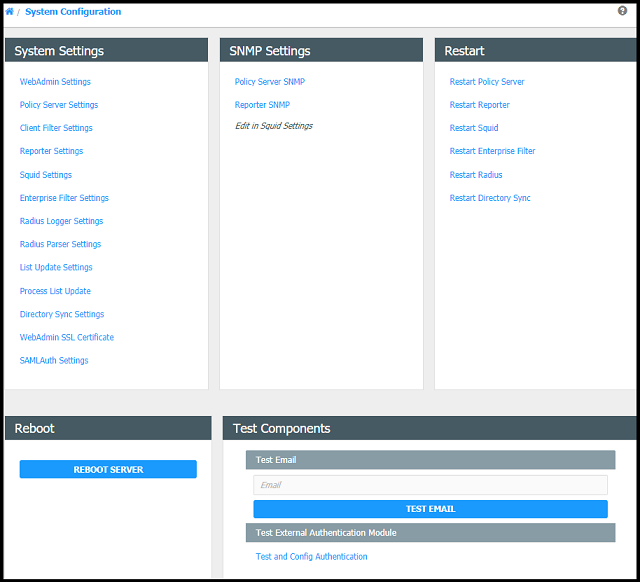Open Test and Config Authentication link
This screenshot has height=582, width=640.
pos(311,557)
